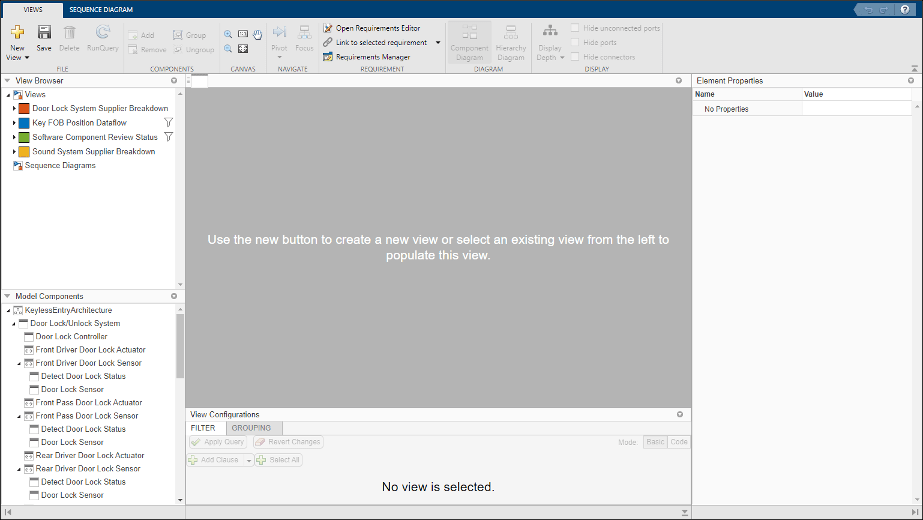The height and width of the screenshot is (520, 923).
Task: Open the FILTER tab in View Configurations
Action: (203, 428)
